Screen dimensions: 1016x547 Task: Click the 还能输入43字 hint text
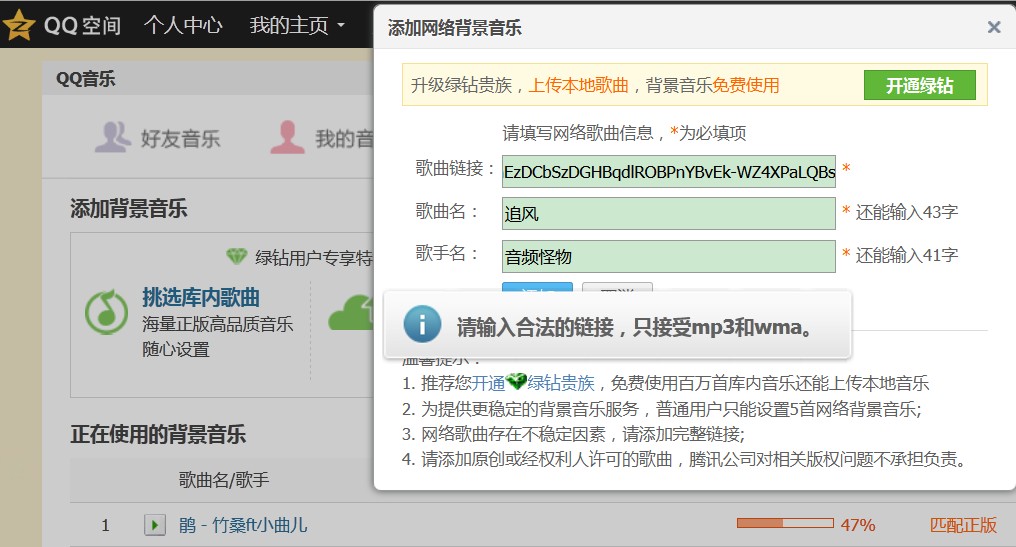pyautogui.click(x=906, y=213)
